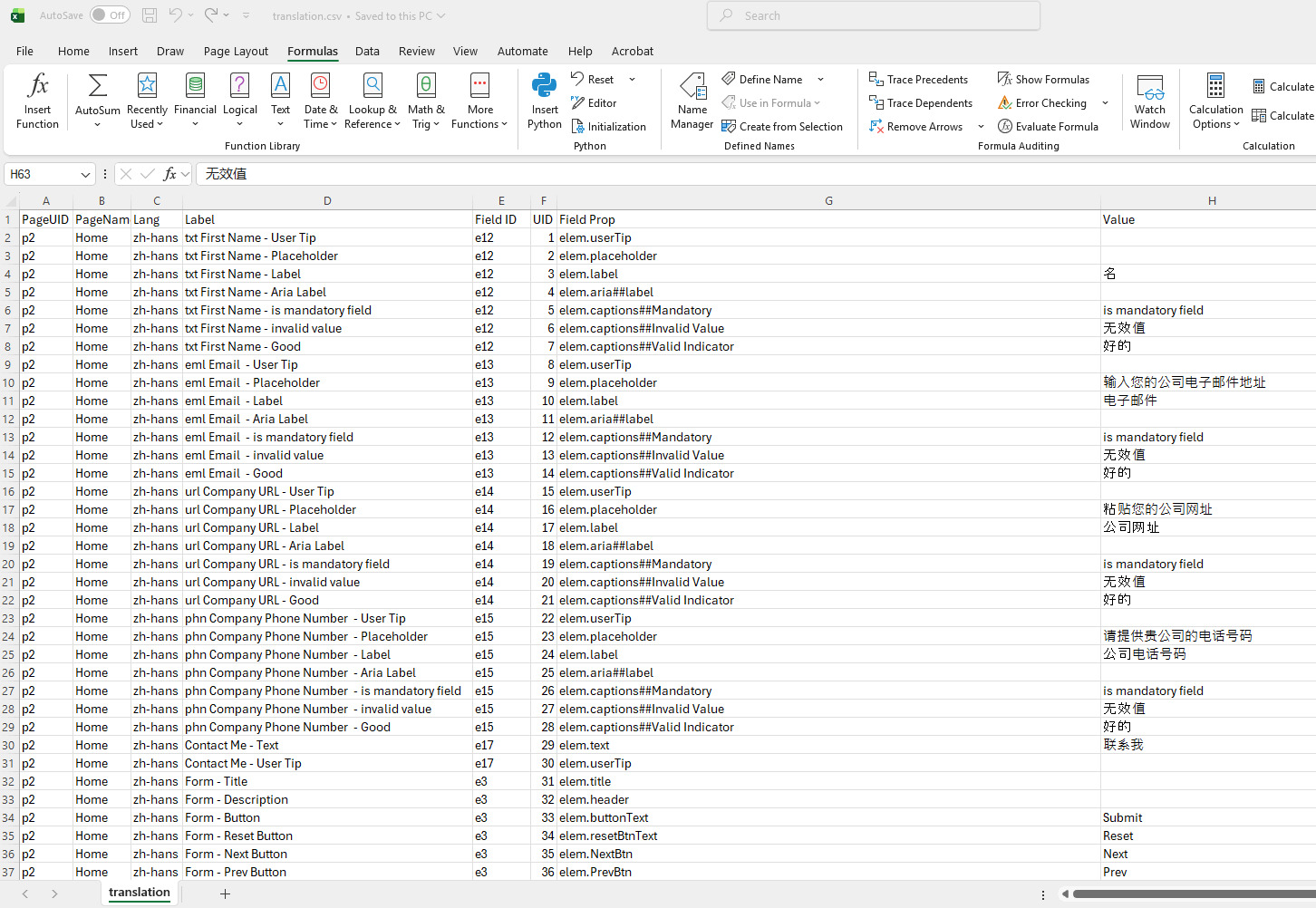Click Remove Arrows
The width and height of the screenshot is (1316, 908).
[915, 127]
